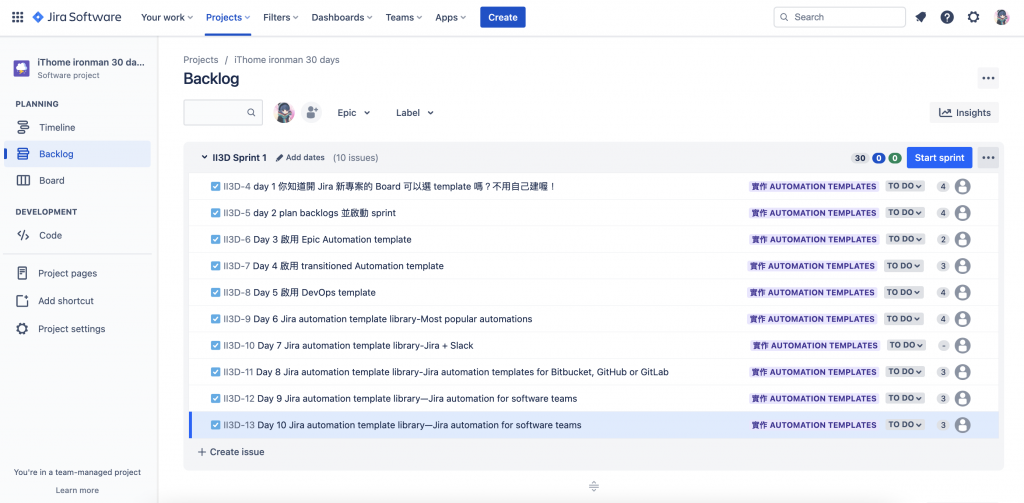Open TO DO status dropdown for II3D-8
Screen dimensions: 1024x503
click(904, 292)
